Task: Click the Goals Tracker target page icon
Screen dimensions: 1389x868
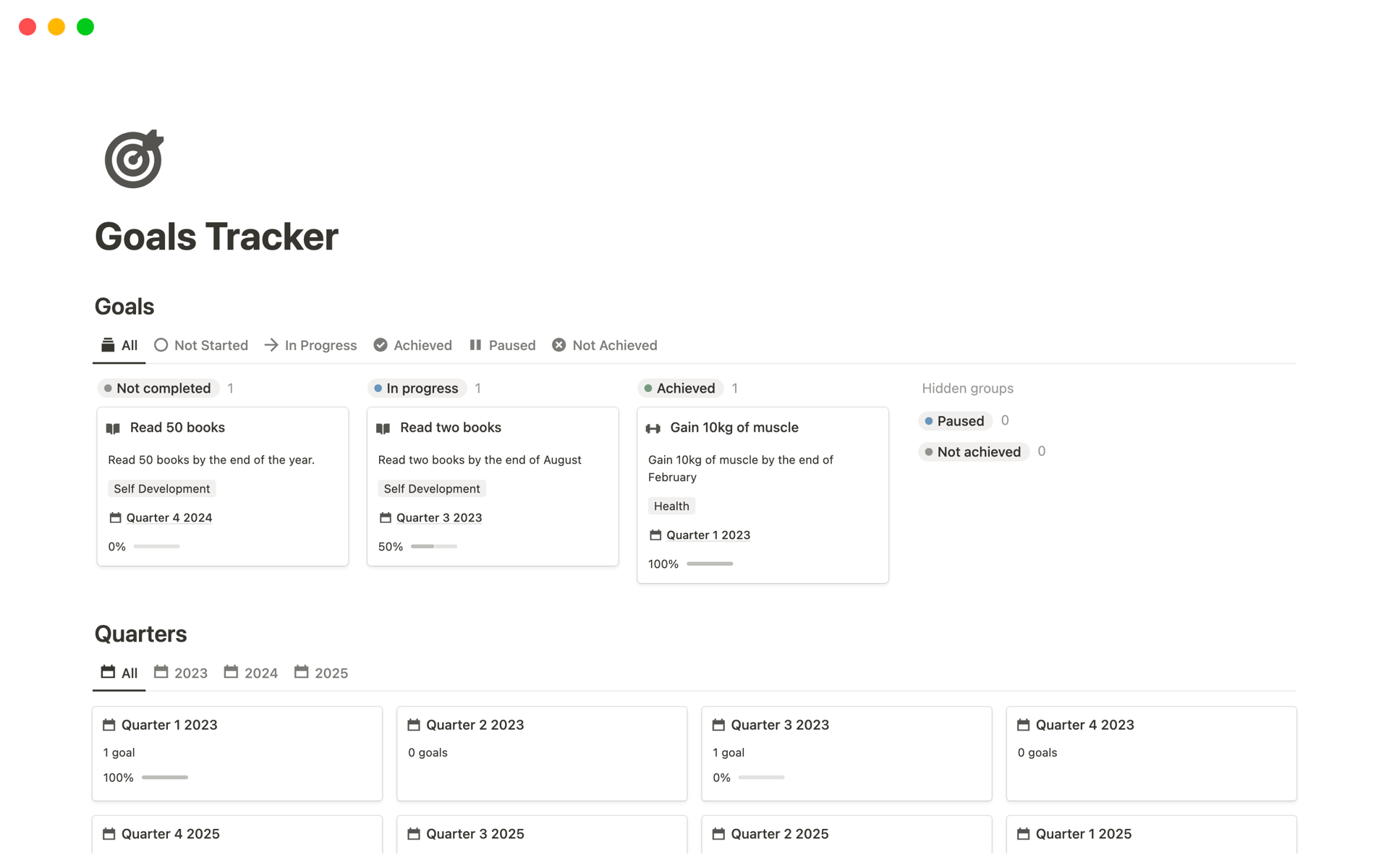Action: coord(134,159)
